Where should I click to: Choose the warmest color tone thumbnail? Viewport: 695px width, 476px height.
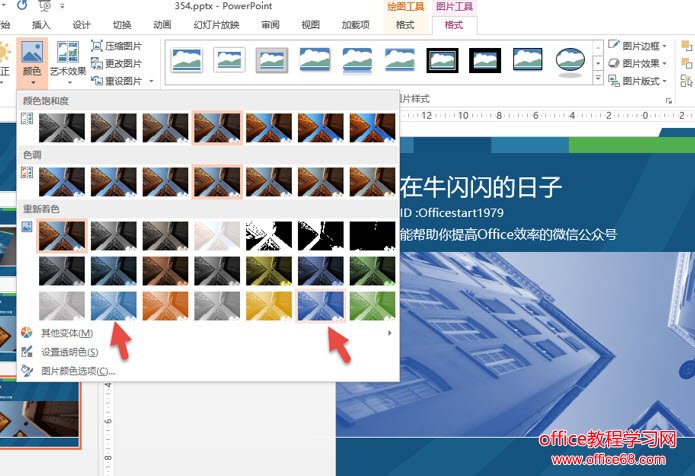pos(372,182)
